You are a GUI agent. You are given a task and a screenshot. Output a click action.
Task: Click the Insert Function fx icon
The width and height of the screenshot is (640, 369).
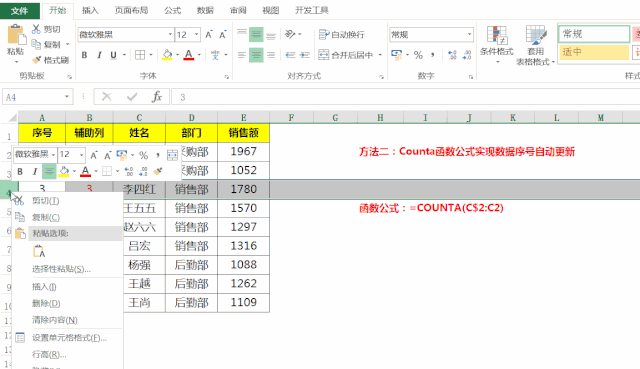pyautogui.click(x=157, y=97)
